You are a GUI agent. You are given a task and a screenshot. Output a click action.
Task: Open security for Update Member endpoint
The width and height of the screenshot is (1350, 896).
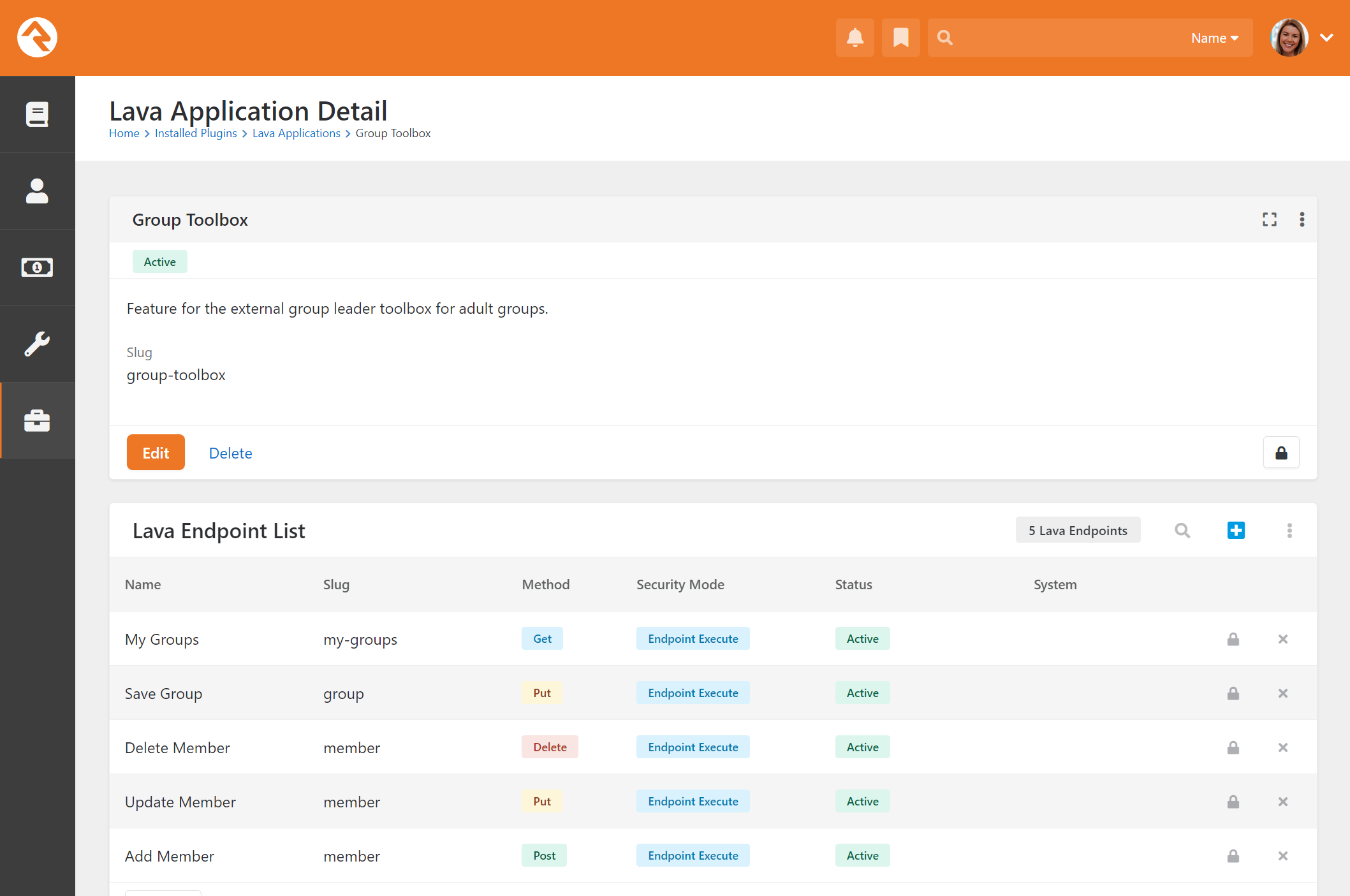click(1233, 802)
